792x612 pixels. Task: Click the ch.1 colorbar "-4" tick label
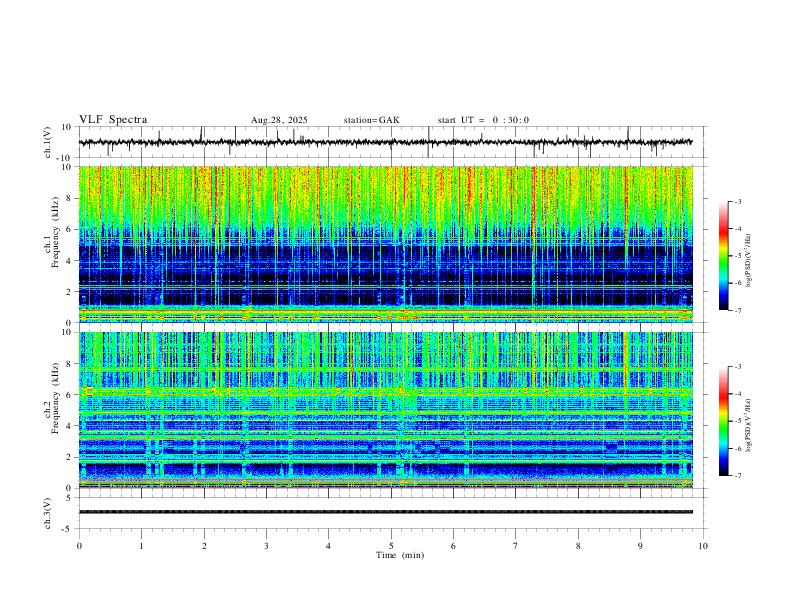point(737,229)
